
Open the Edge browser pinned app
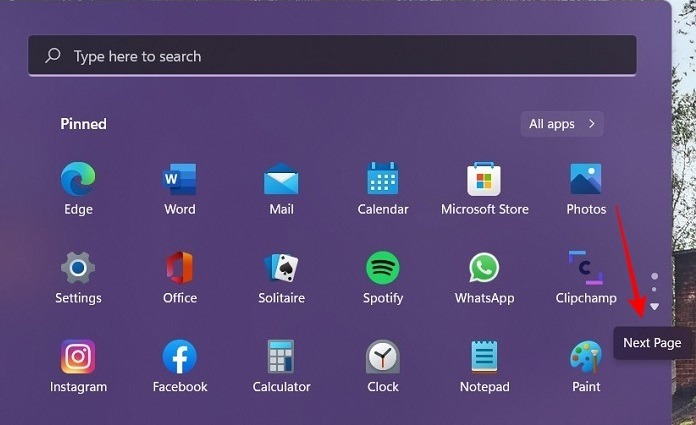[78, 179]
